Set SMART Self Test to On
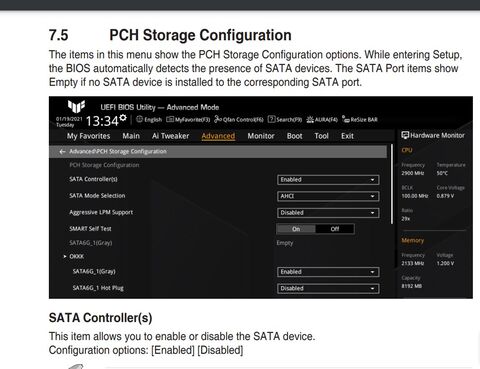Screen dimensions: 480x369 coord(296,229)
